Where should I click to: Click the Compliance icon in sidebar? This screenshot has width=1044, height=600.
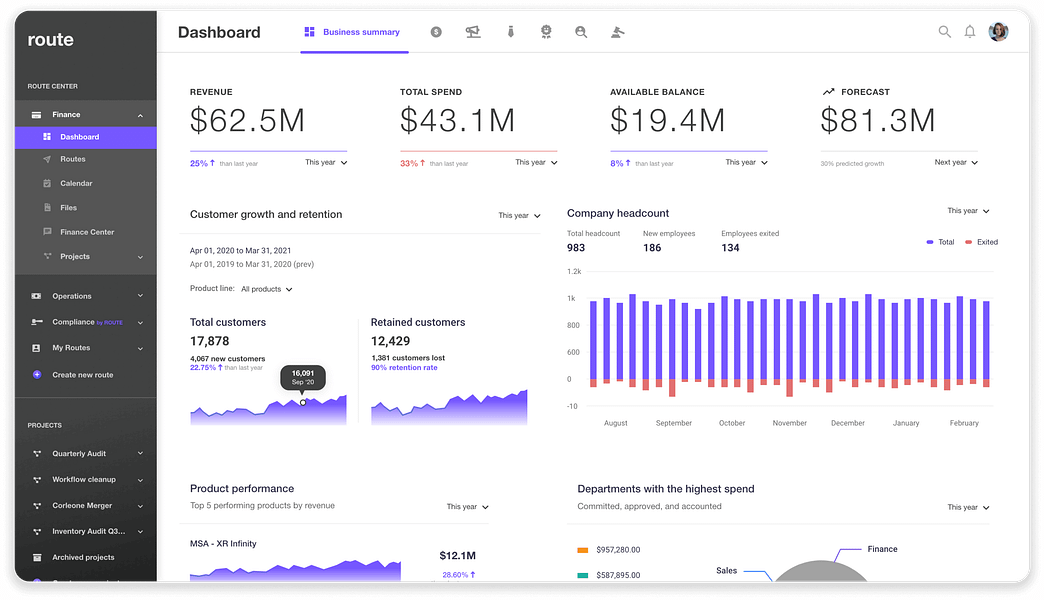pos(37,322)
